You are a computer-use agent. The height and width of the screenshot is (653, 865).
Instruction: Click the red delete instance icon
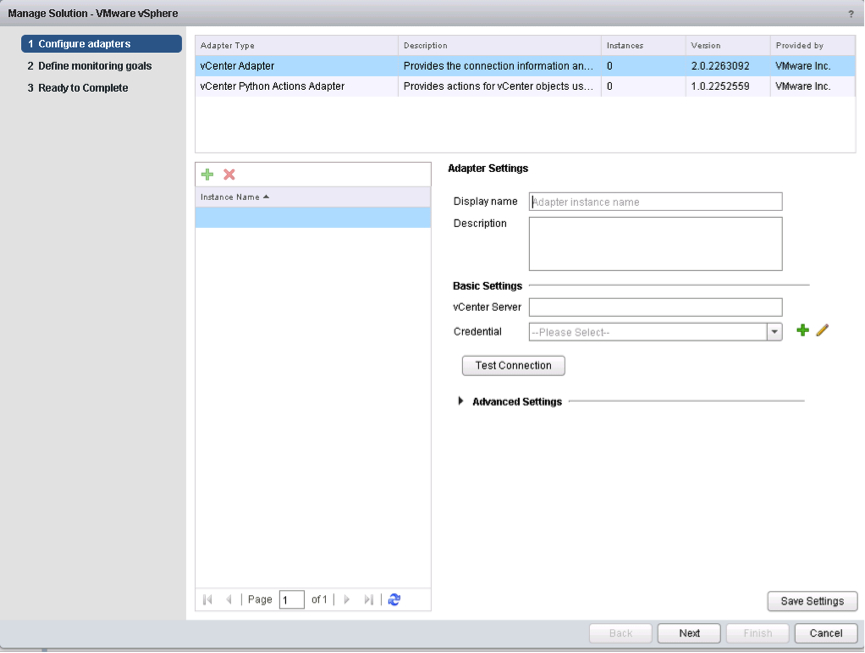[x=229, y=174]
